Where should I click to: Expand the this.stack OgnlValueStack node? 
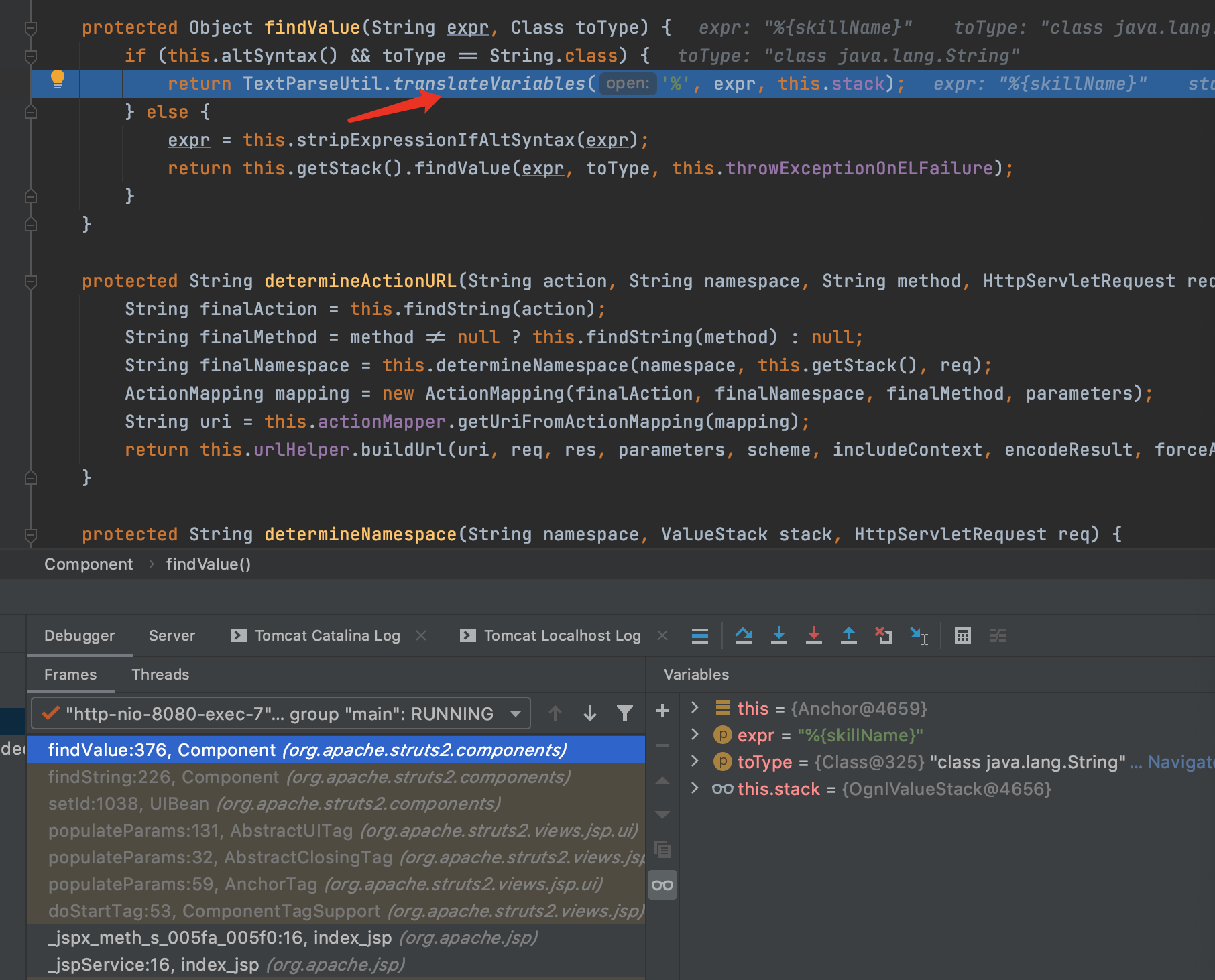point(695,788)
